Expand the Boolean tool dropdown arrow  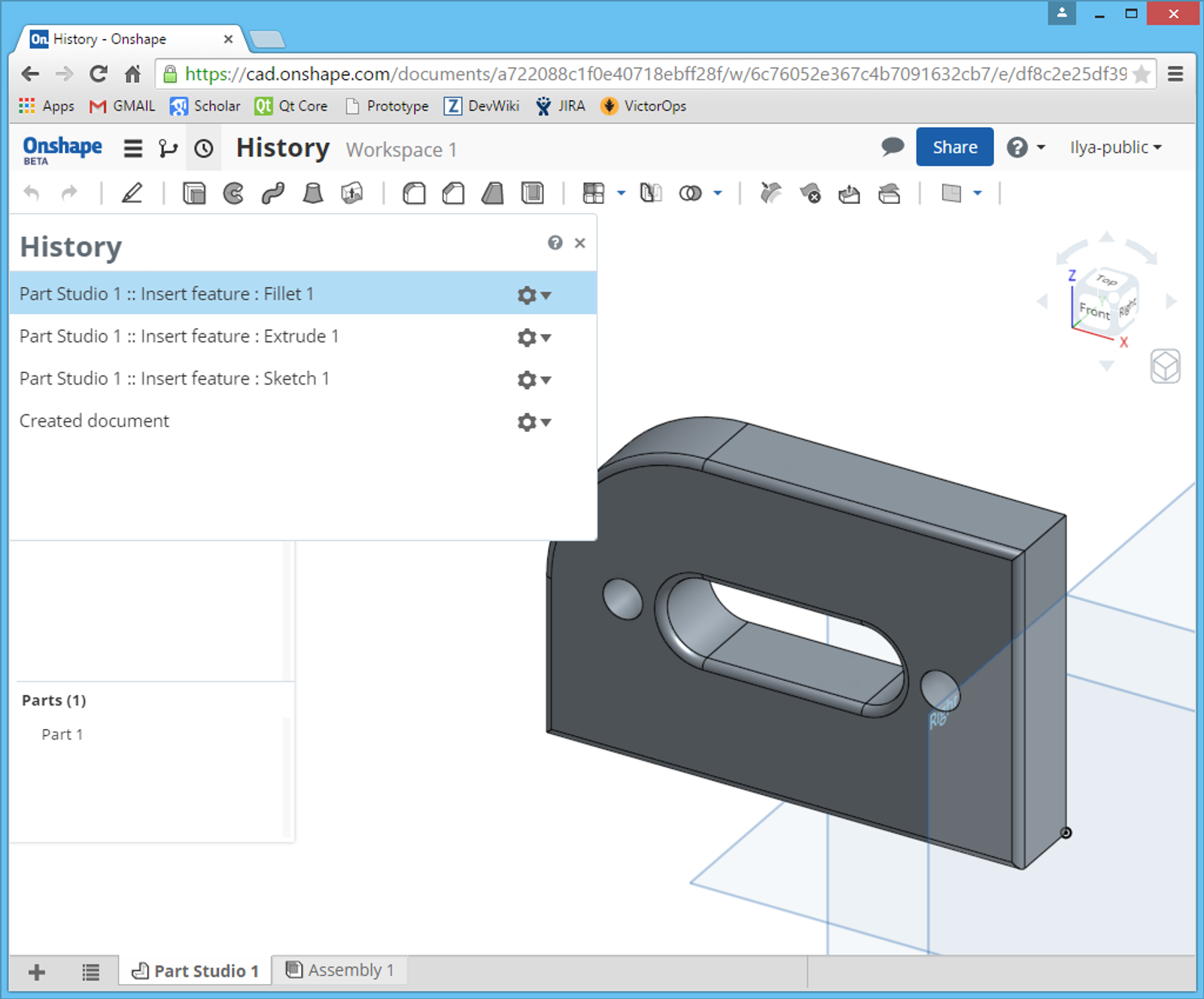718,193
